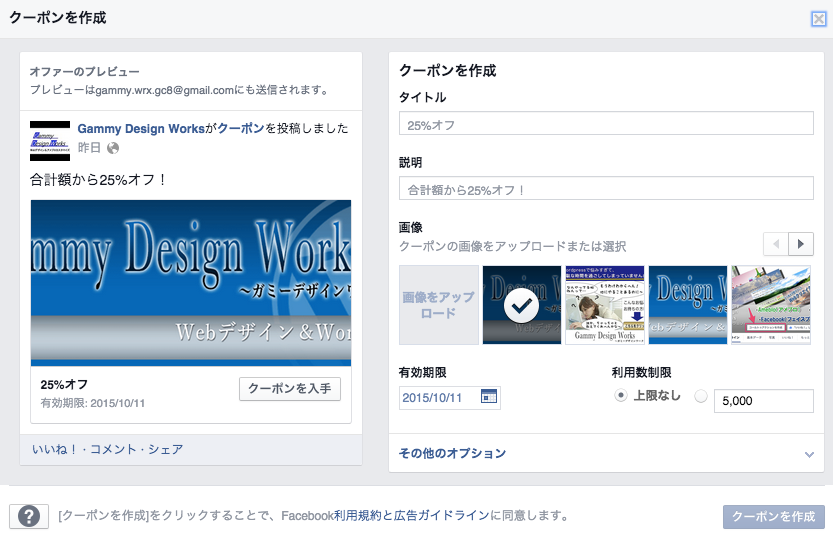Open the expiry date calendar picker

coord(489,396)
